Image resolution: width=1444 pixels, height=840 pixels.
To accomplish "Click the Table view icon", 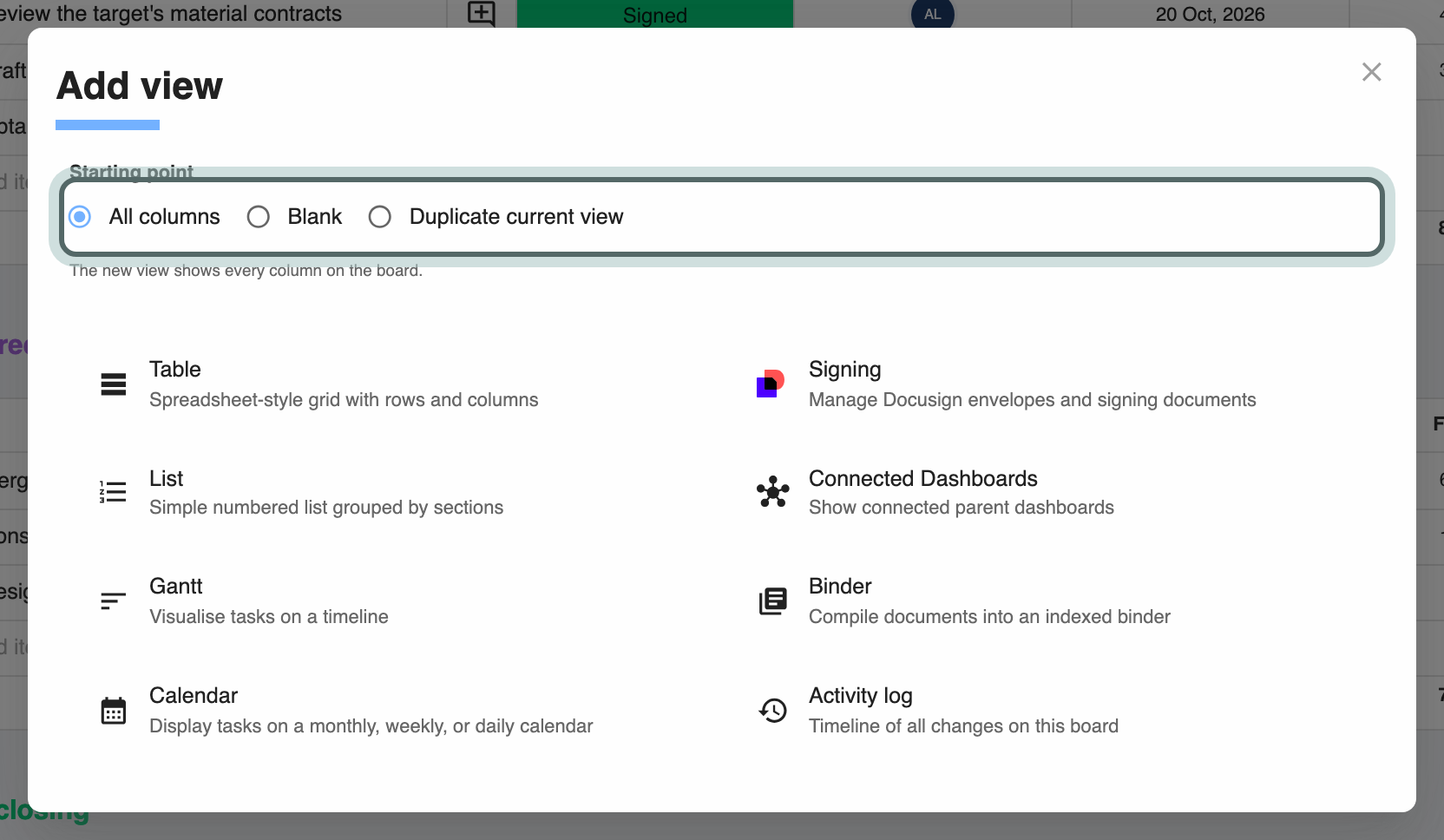I will [x=114, y=384].
